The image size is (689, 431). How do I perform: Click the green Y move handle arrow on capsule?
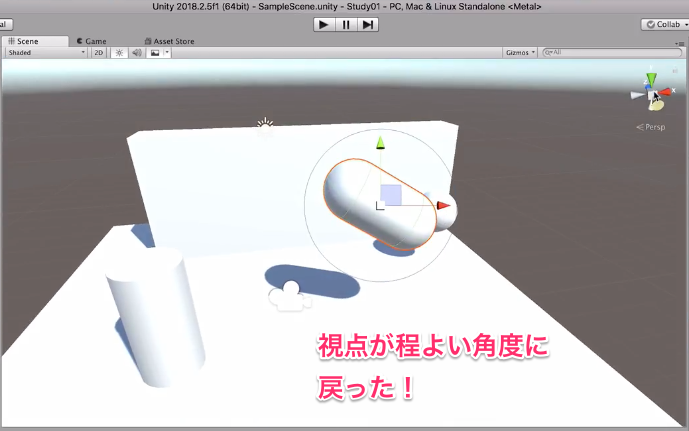coord(381,143)
